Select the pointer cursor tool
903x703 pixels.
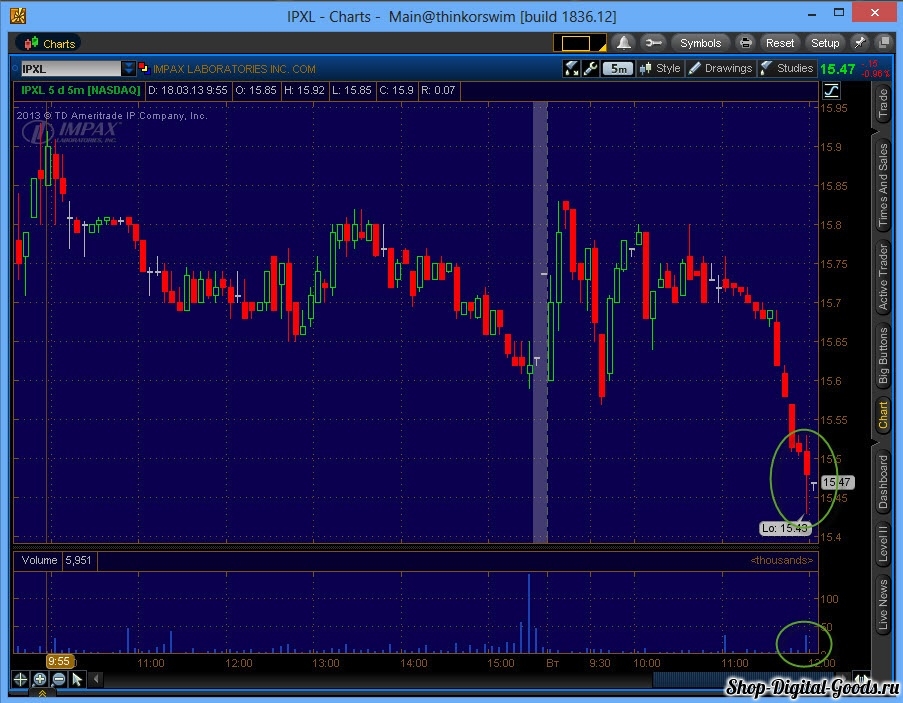[x=77, y=679]
